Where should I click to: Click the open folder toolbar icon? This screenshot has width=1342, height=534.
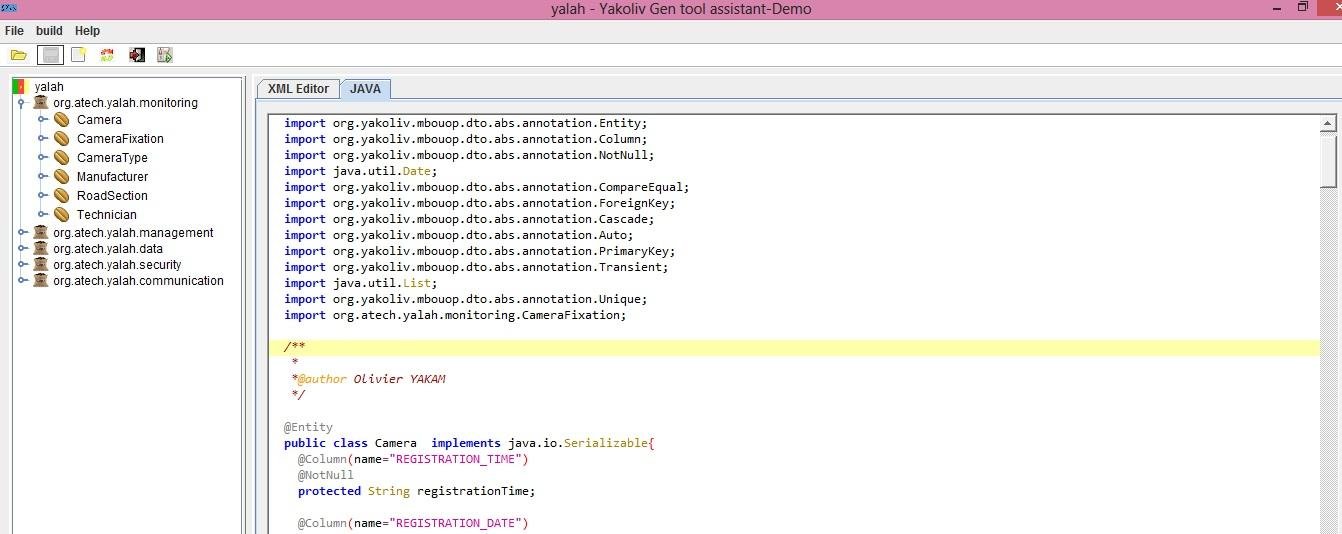(18, 55)
